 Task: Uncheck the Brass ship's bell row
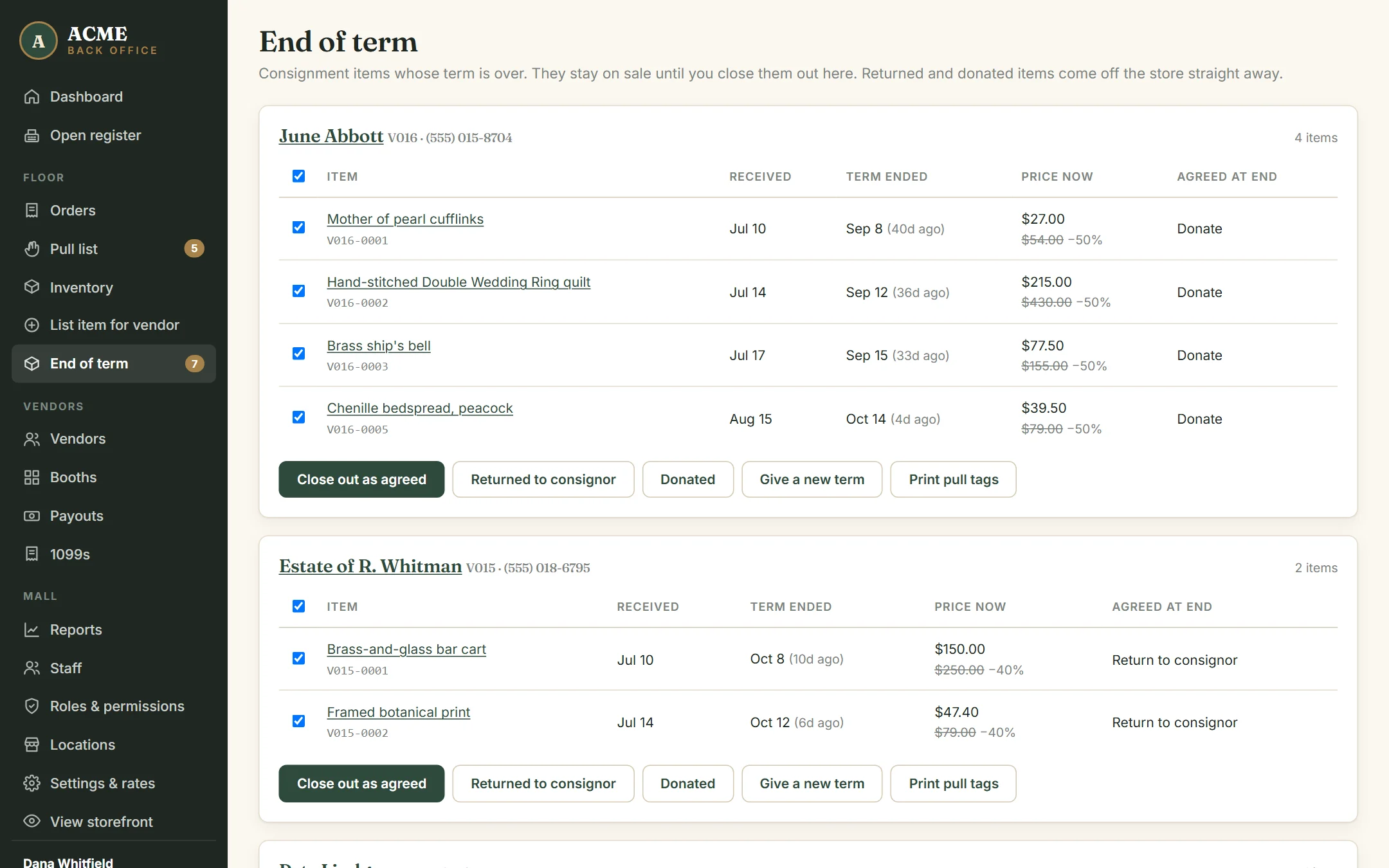[x=298, y=354]
